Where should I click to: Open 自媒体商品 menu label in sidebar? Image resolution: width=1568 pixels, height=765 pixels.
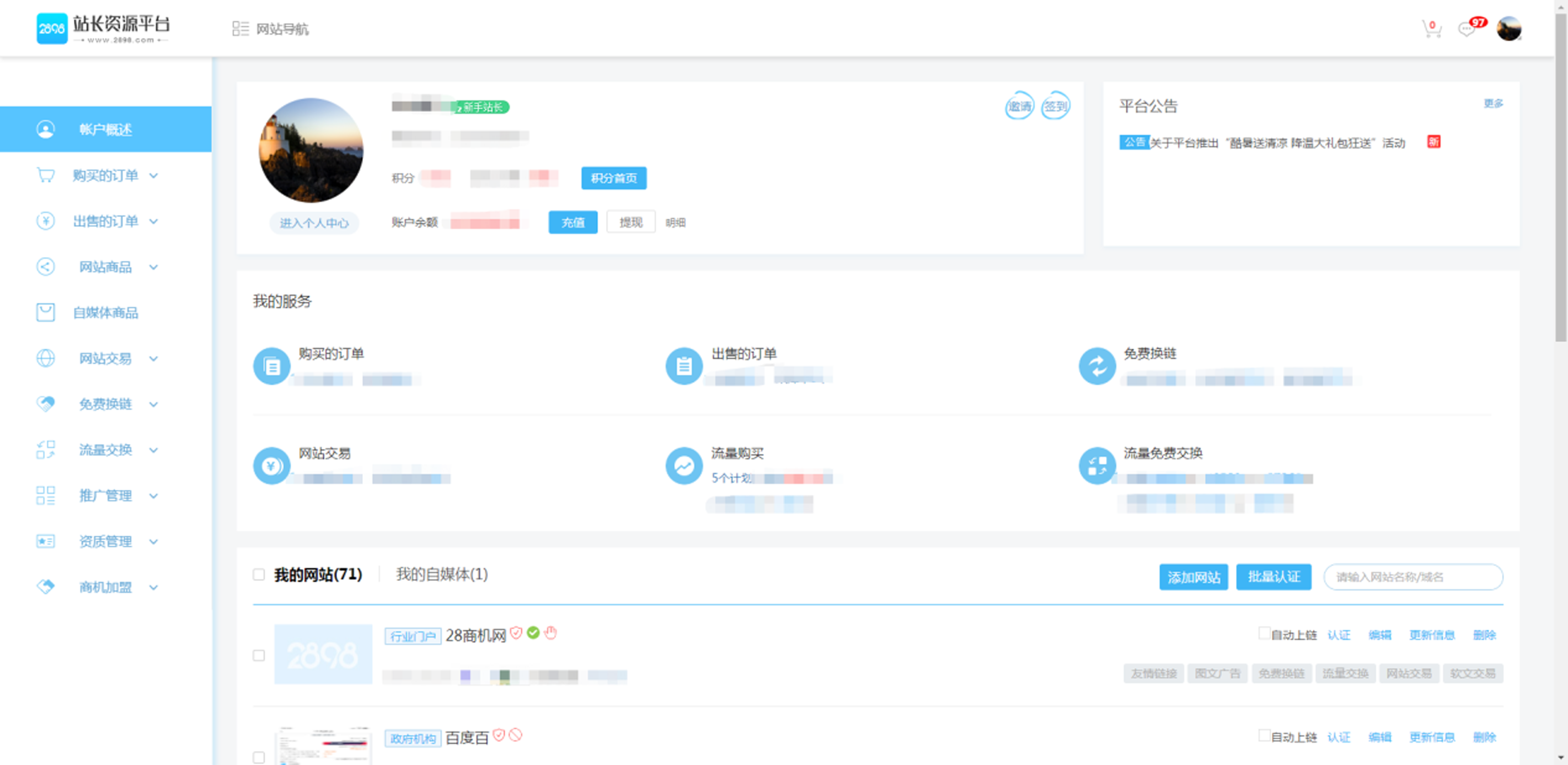105,313
